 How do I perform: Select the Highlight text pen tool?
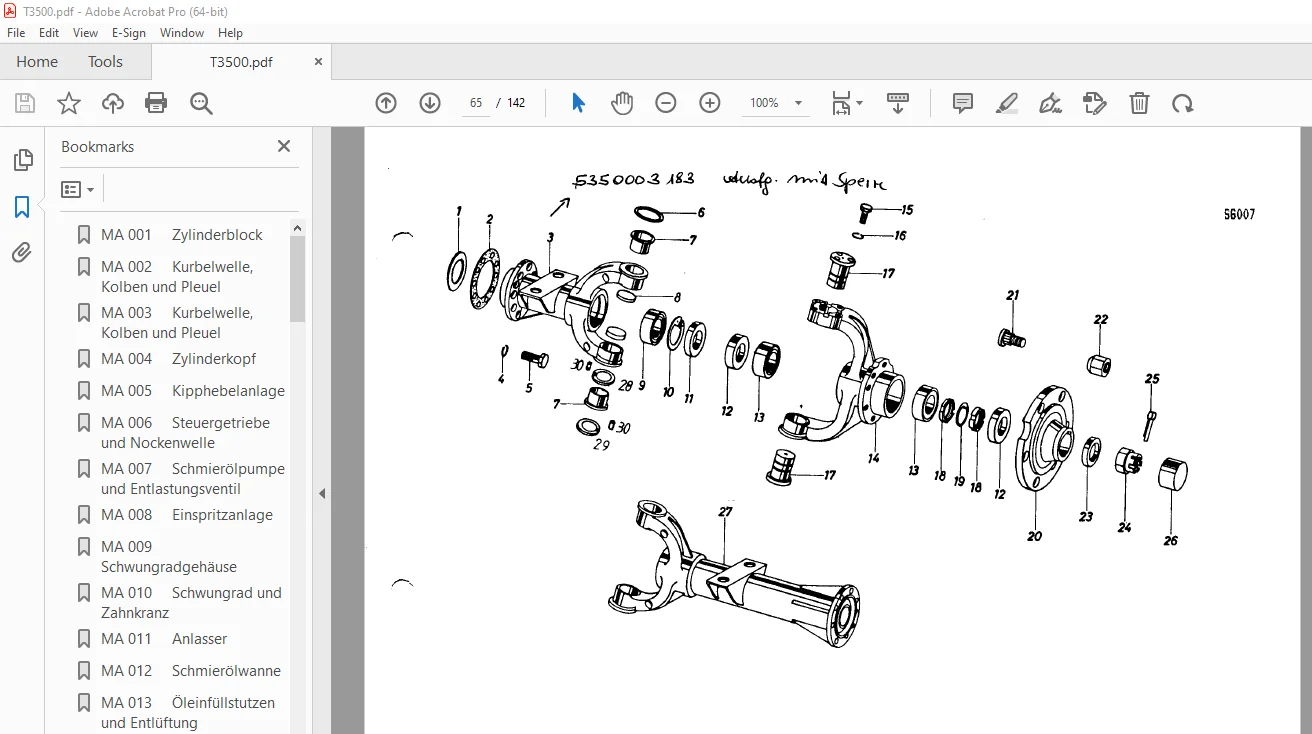(1007, 103)
